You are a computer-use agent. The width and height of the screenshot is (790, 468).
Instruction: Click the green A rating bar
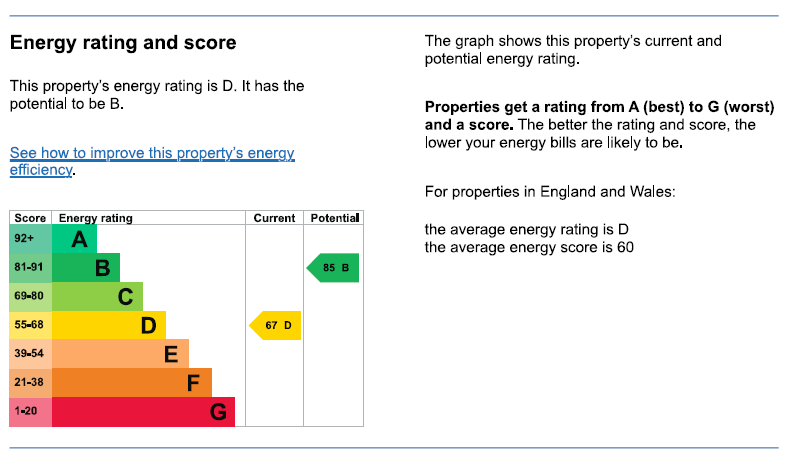pyautogui.click(x=74, y=239)
